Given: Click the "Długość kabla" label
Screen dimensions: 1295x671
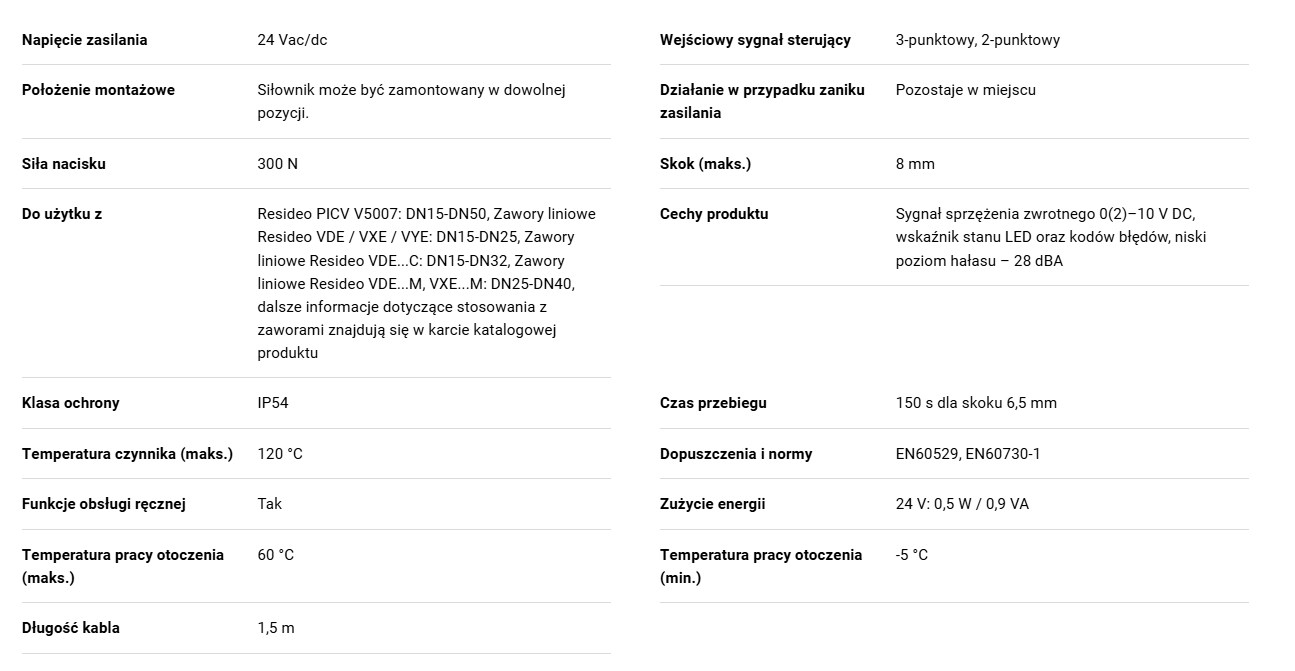Looking at the screenshot, I should pyautogui.click(x=71, y=628).
